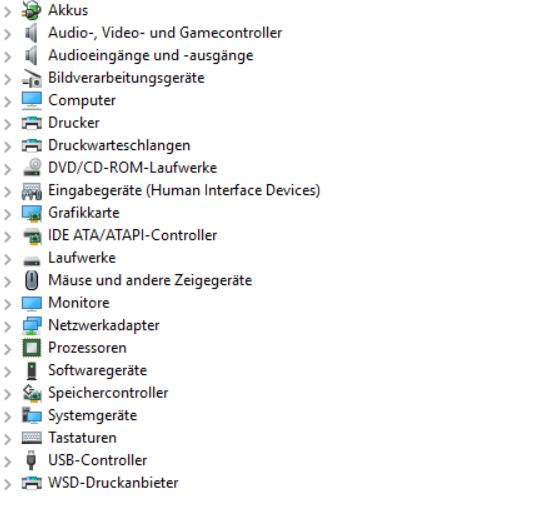Expand the IDE ATA/ATAPI-Controller node
Viewport: 548px width, 509px height.
(x=8, y=237)
